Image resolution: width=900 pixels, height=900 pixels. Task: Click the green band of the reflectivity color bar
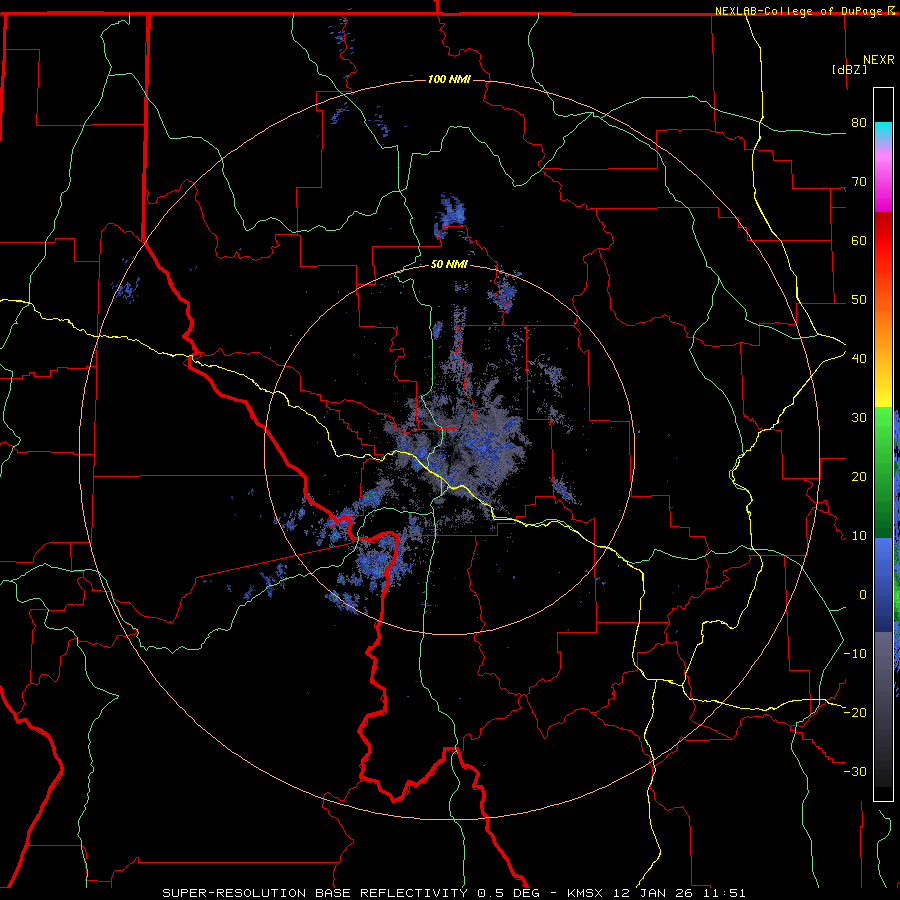pos(883,473)
